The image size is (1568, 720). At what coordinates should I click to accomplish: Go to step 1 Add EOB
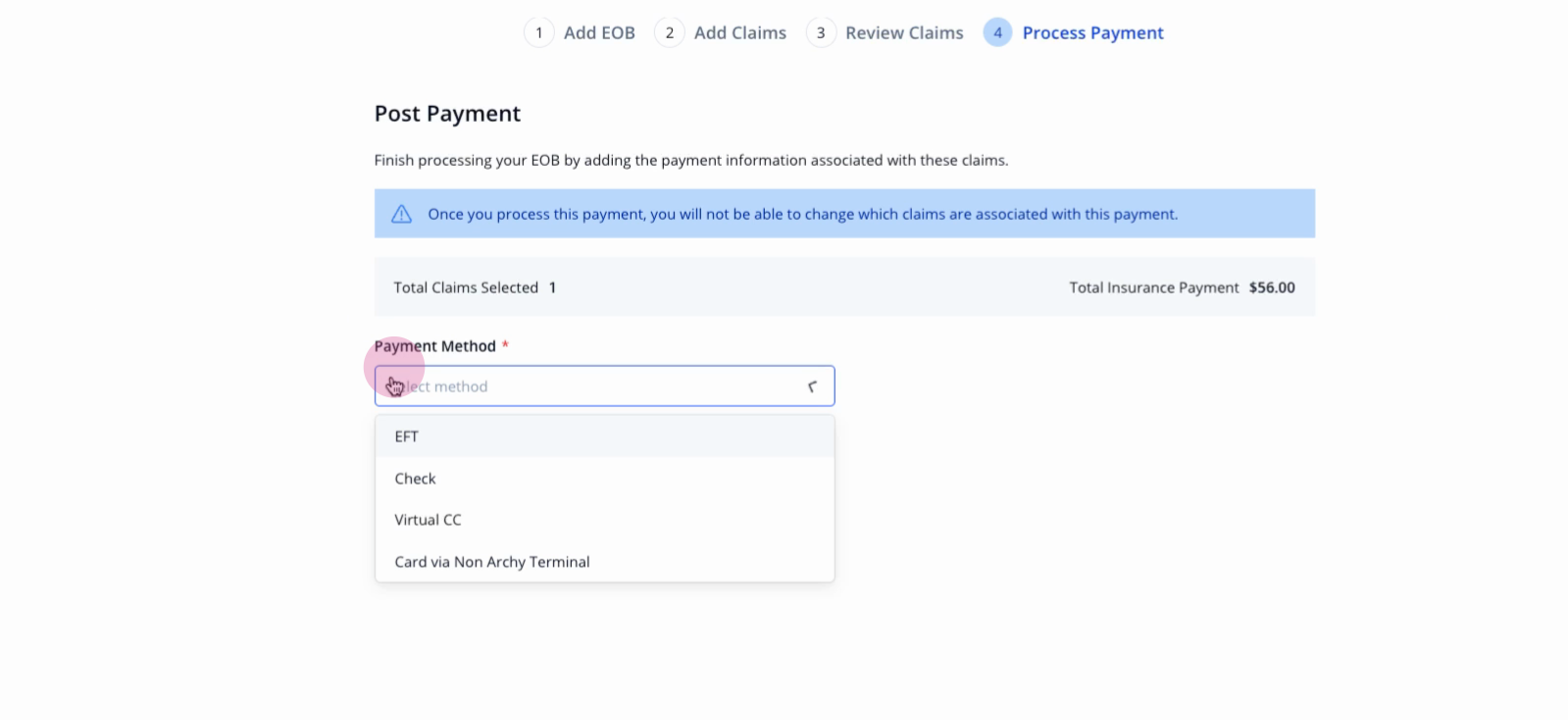point(580,32)
